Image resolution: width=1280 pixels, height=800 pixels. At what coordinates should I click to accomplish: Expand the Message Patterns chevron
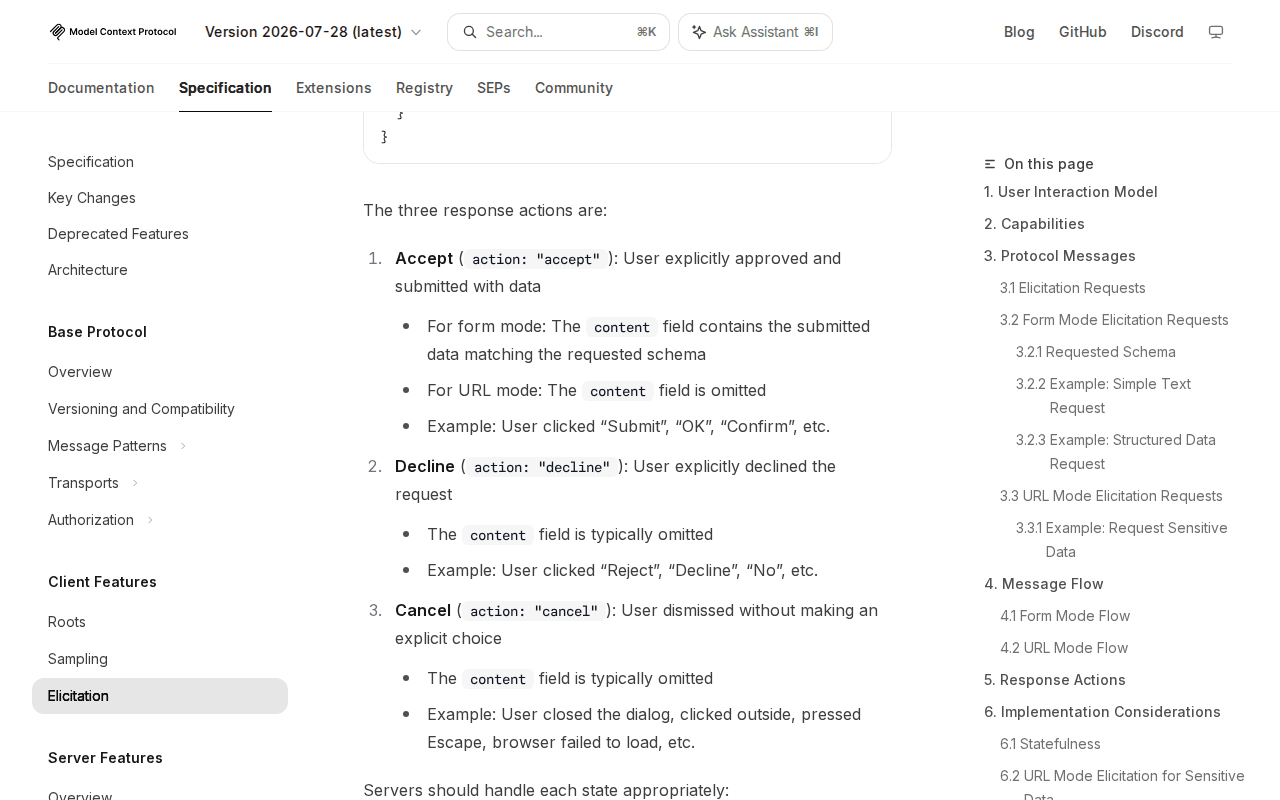[x=183, y=446]
